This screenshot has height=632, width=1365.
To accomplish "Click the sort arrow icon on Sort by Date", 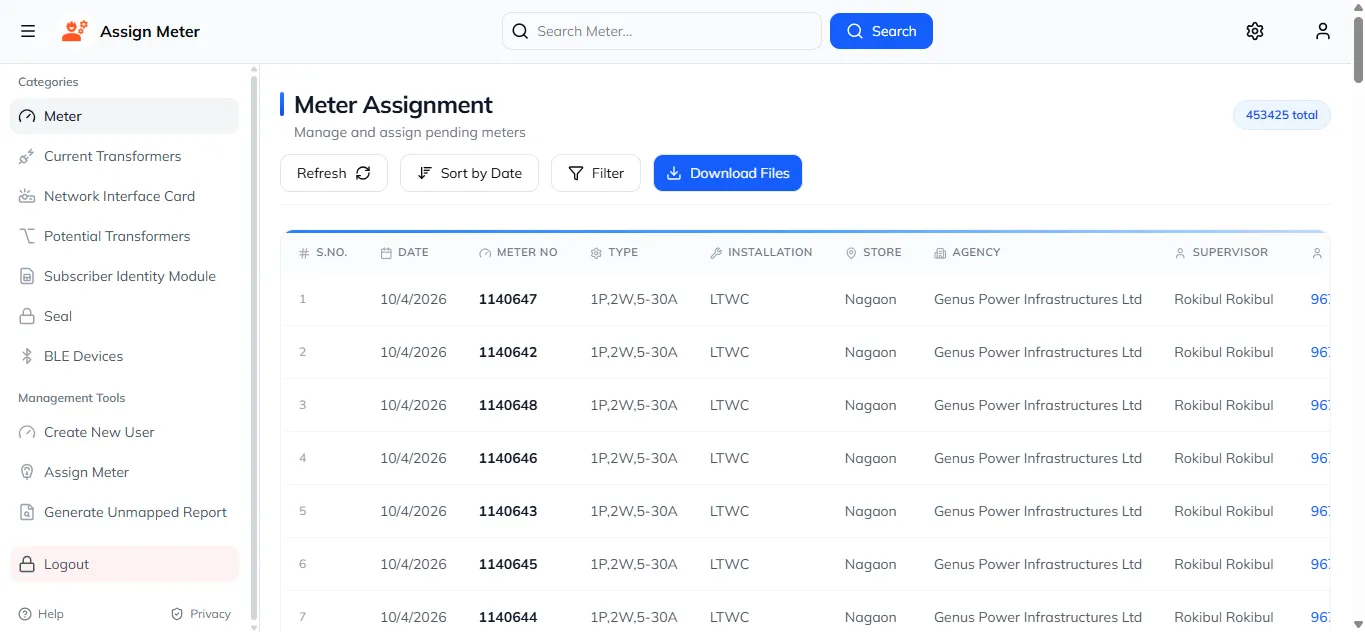I will [425, 173].
